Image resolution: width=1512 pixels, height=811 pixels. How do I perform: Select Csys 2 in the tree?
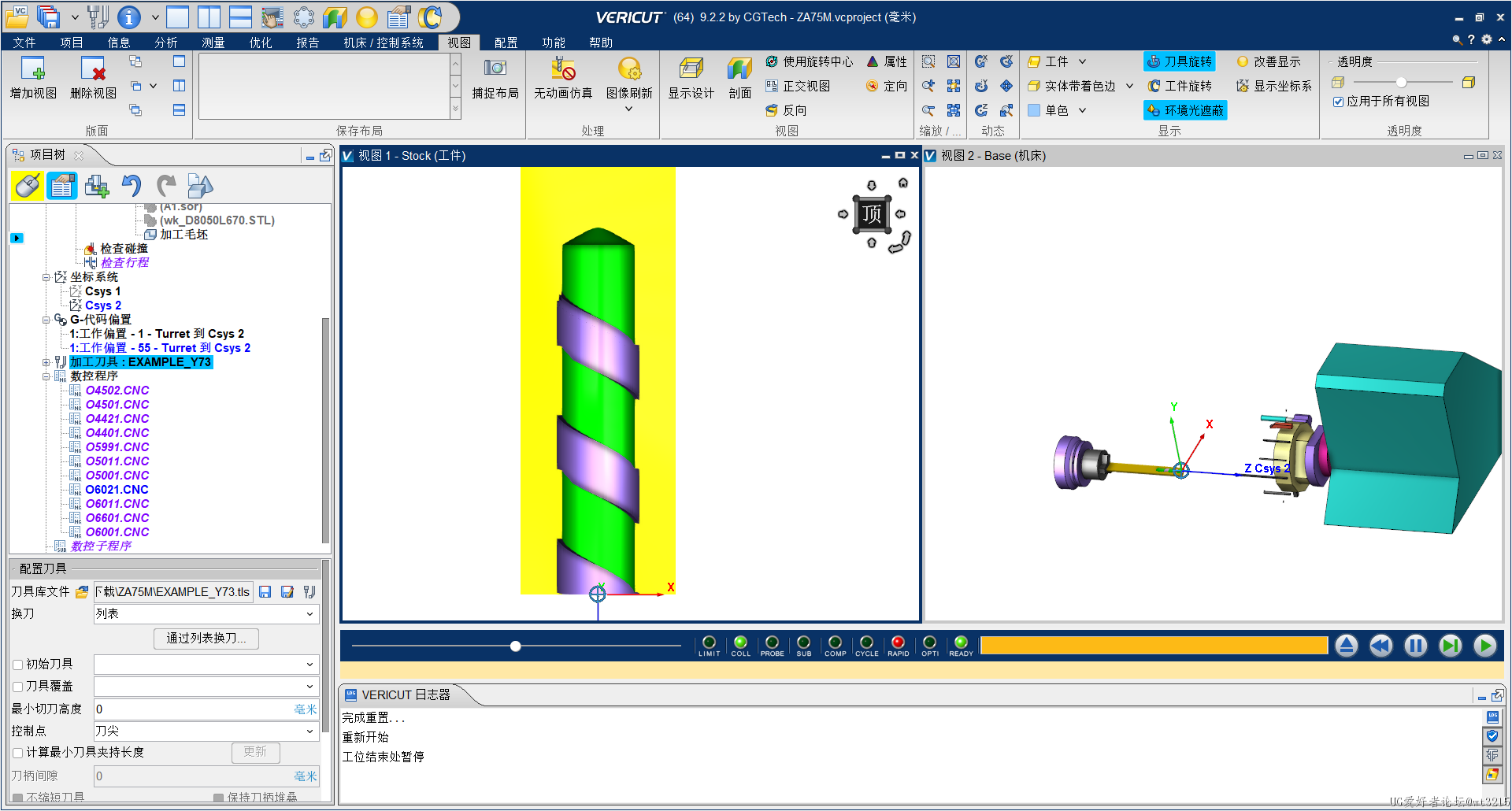[103, 306]
